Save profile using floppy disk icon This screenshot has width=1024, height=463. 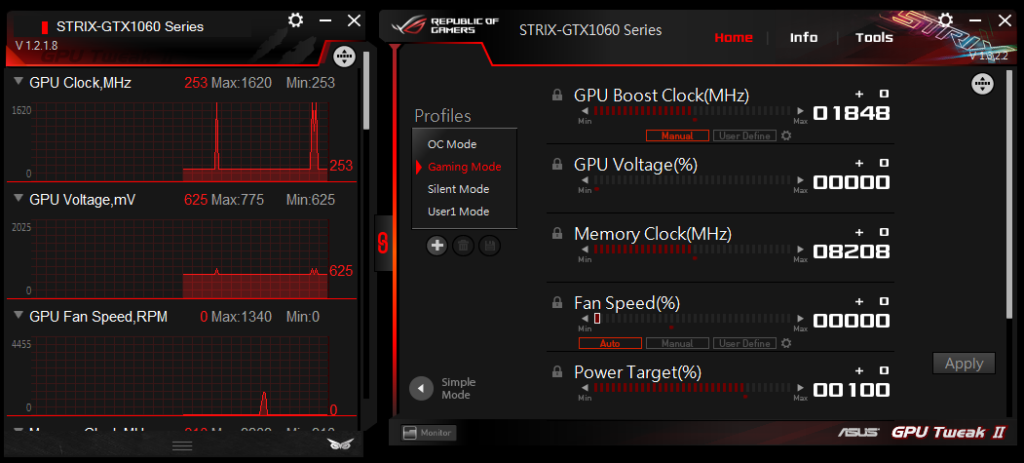coord(489,246)
